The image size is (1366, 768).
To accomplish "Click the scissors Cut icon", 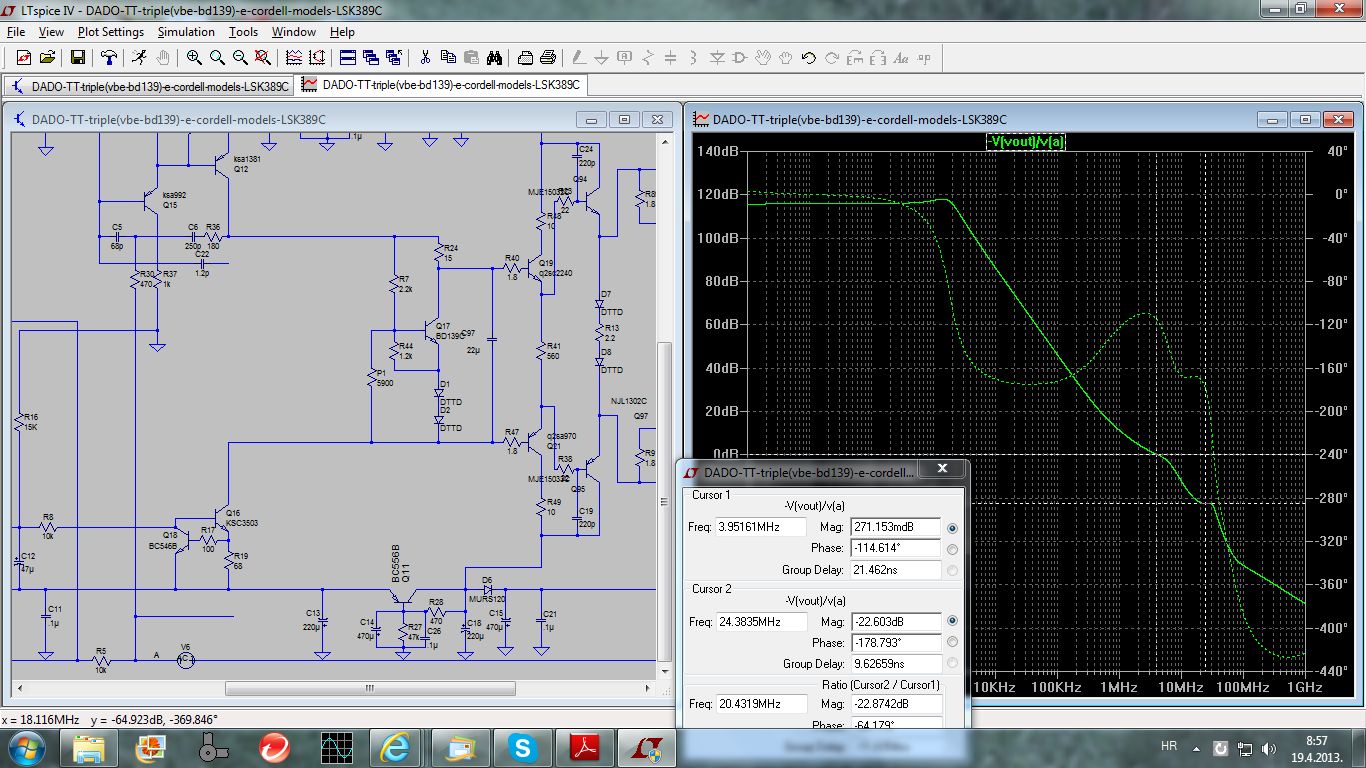I will [x=425, y=58].
